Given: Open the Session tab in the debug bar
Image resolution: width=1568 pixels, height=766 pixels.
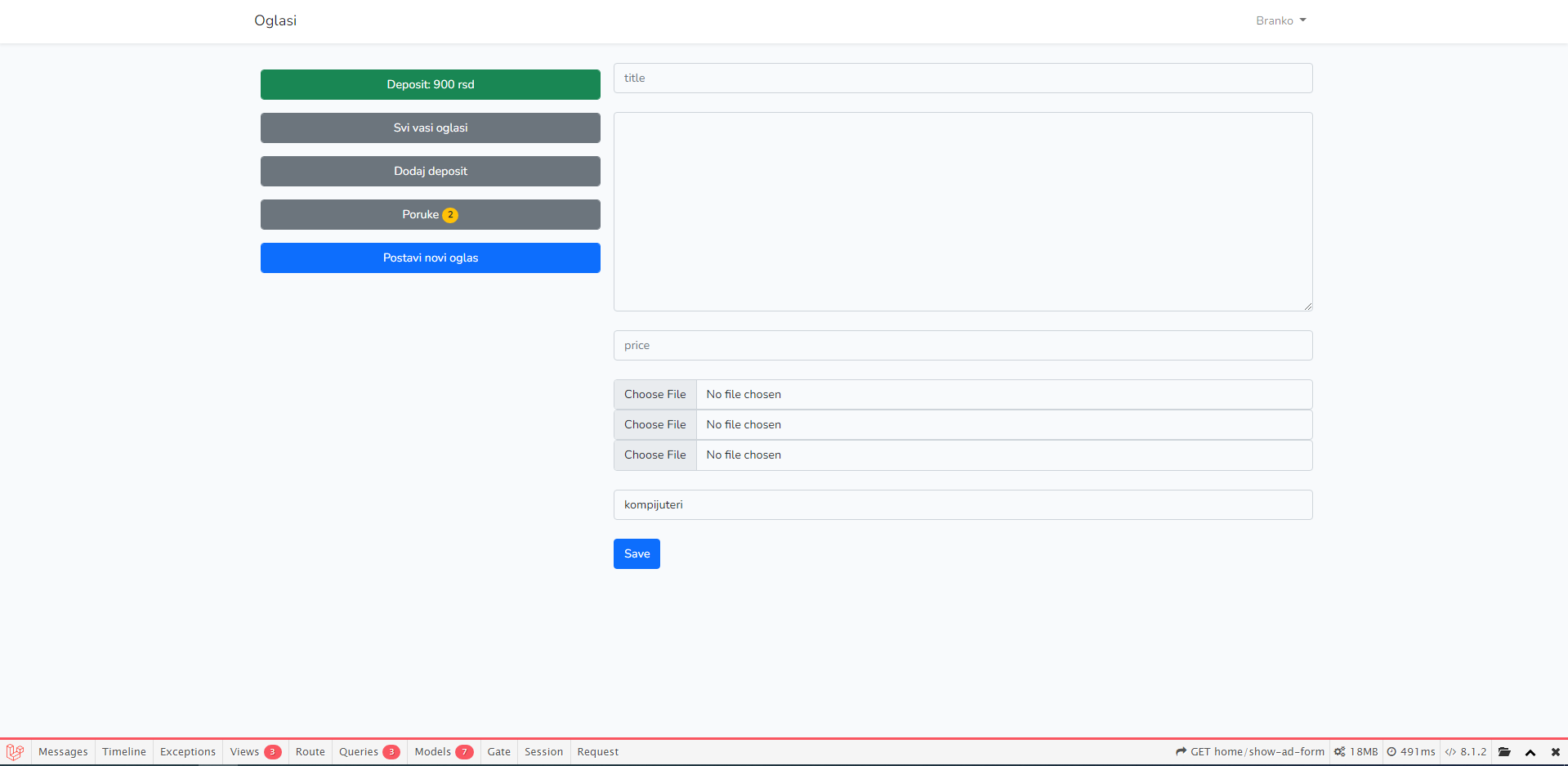Looking at the screenshot, I should pos(543,751).
